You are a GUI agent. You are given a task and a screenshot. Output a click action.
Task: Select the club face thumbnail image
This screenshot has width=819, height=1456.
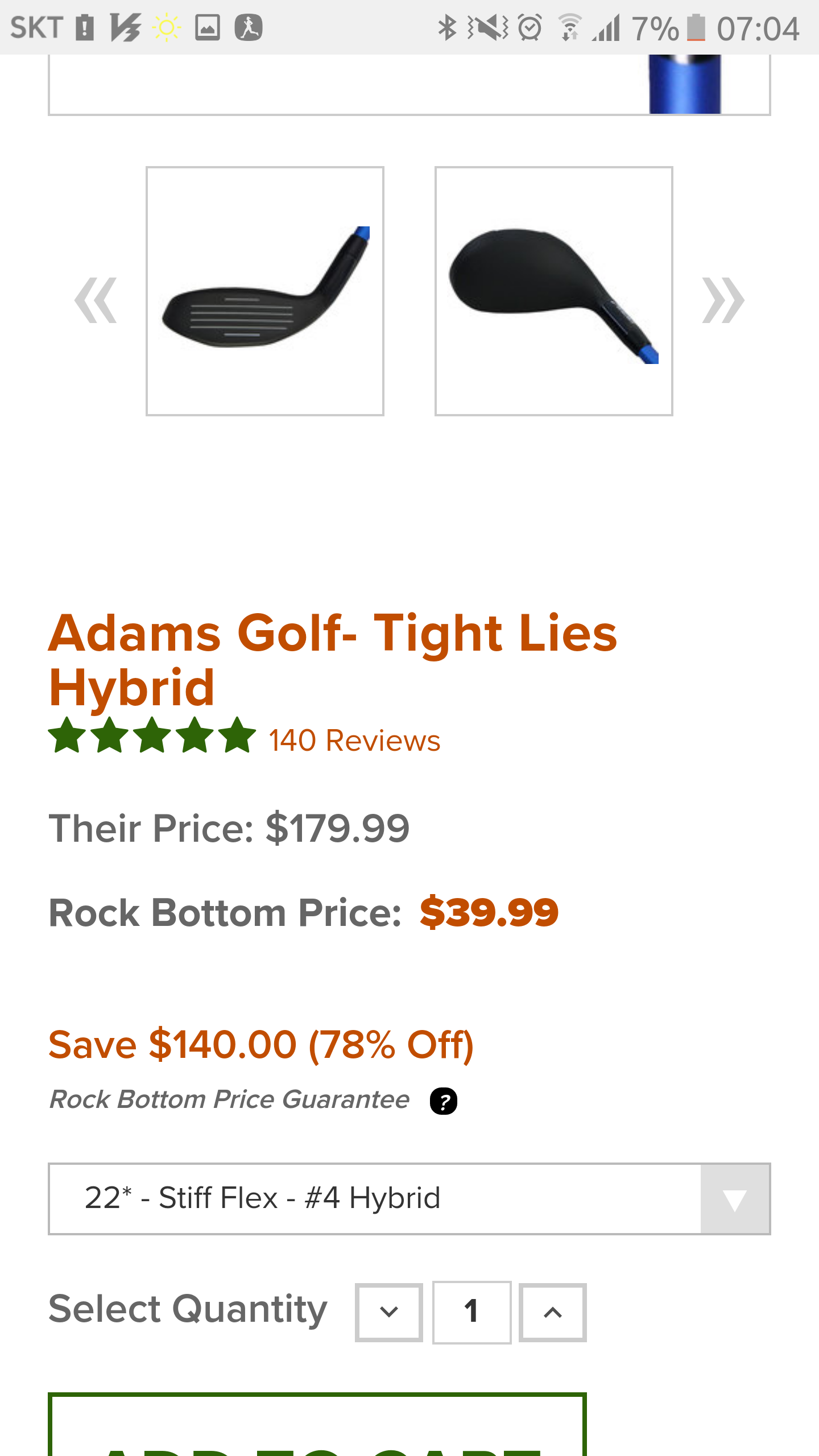pos(265,291)
